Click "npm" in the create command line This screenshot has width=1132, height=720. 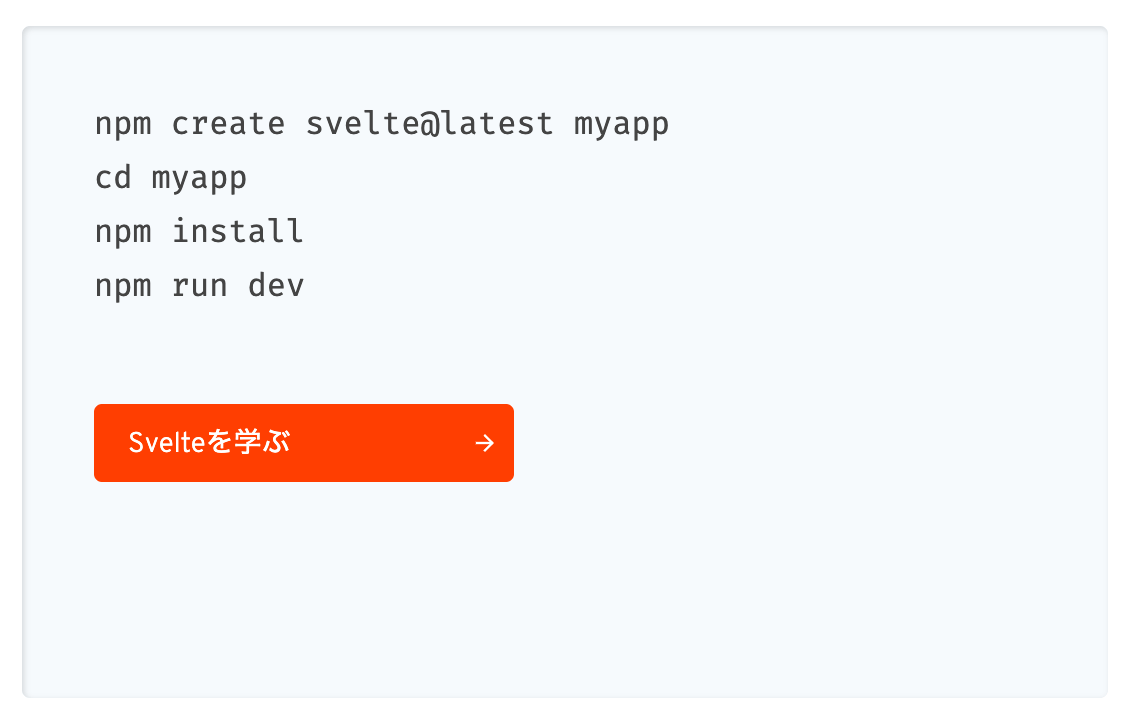pyautogui.click(x=123, y=125)
